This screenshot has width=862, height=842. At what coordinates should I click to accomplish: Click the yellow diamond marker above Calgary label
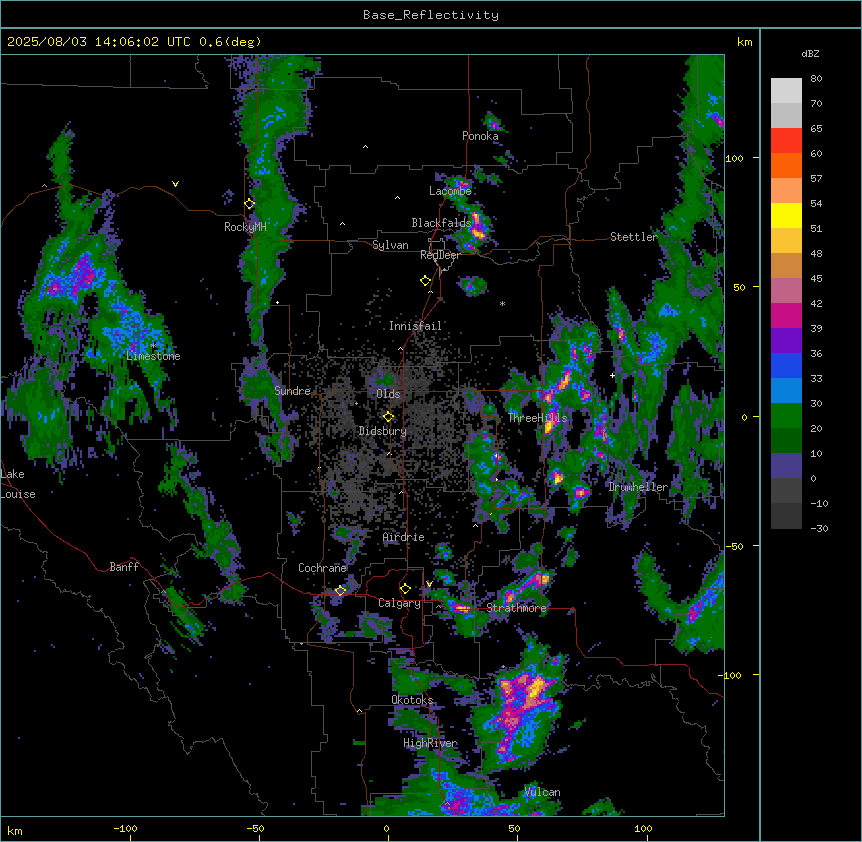click(405, 589)
